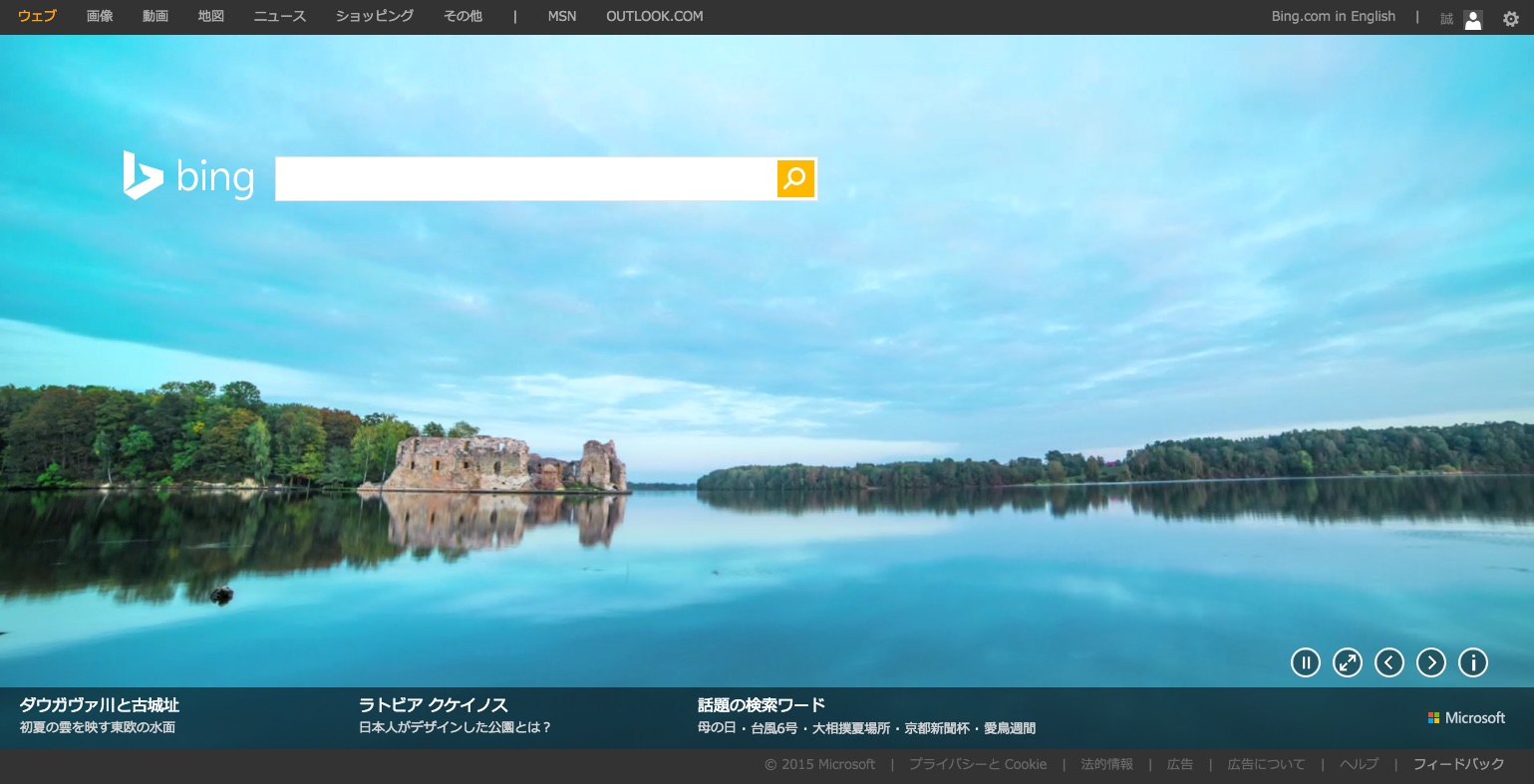This screenshot has height=784, width=1534.
Task: Open ニュース (News) section
Action: point(280,16)
